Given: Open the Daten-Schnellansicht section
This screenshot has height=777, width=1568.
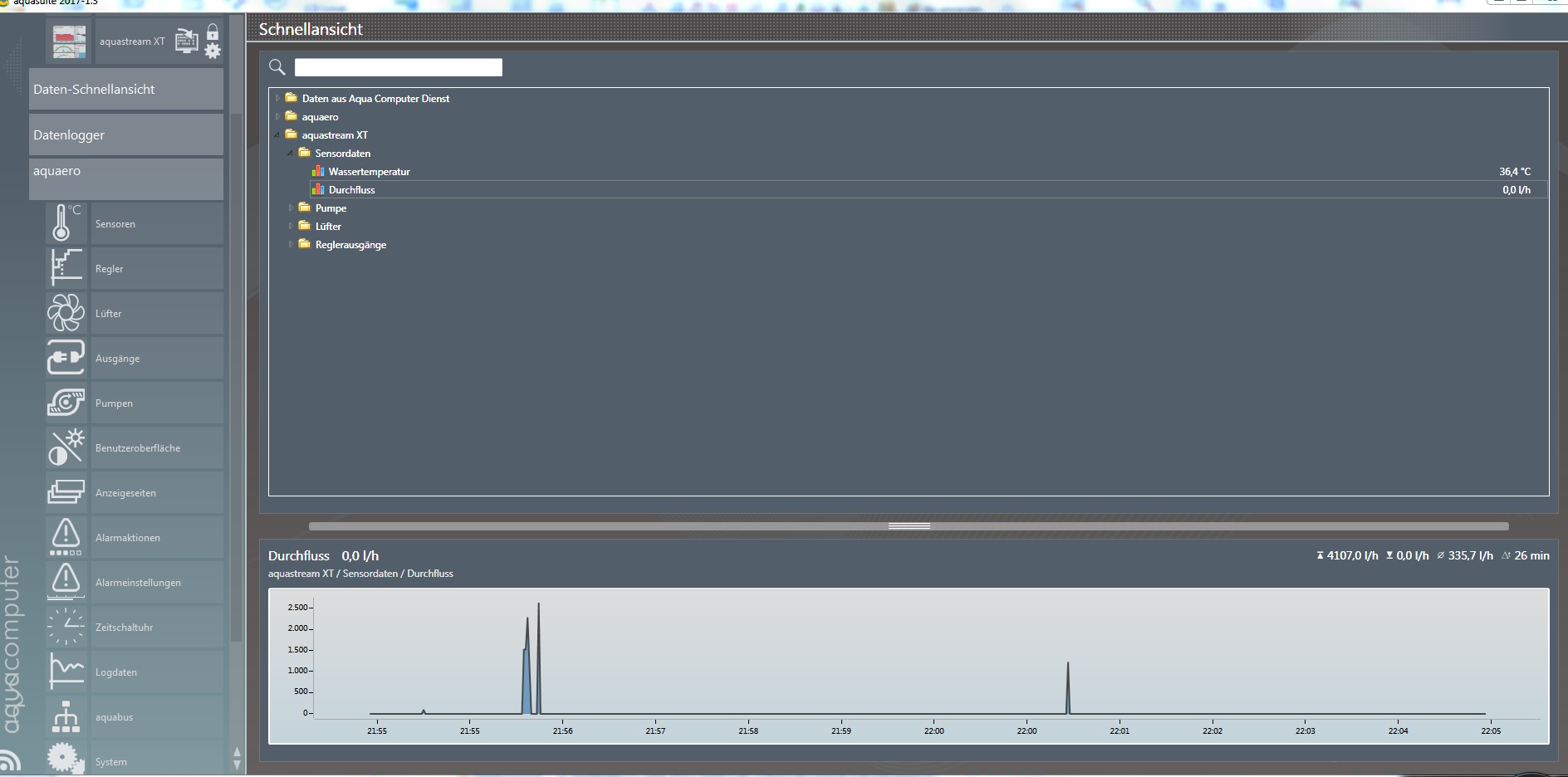Looking at the screenshot, I should click(126, 90).
